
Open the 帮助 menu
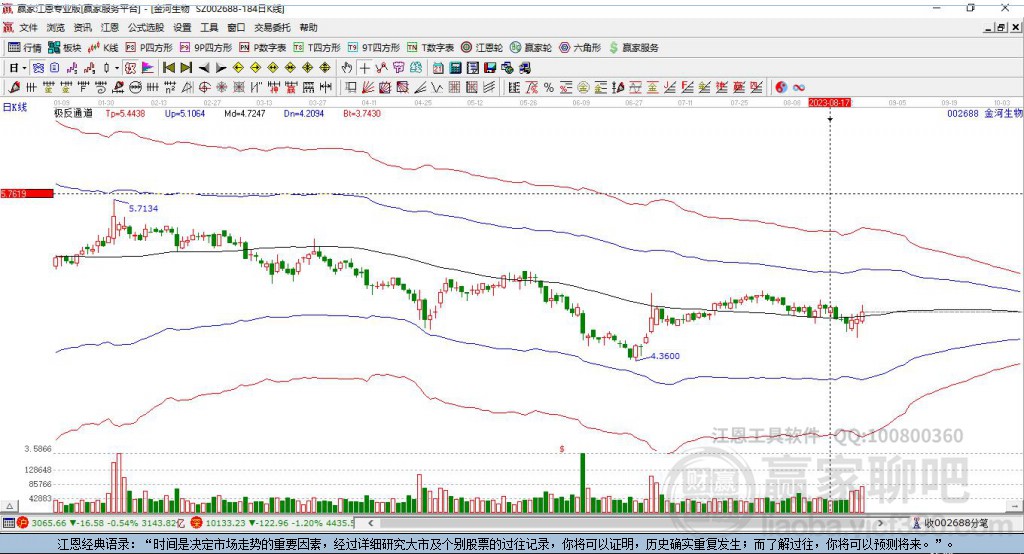(308, 27)
